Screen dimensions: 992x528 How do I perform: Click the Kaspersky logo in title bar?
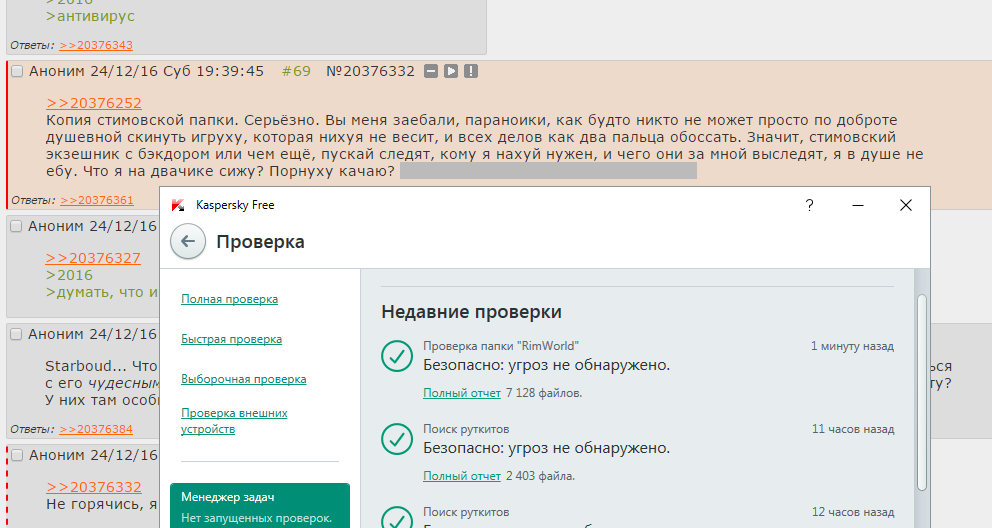pos(178,205)
